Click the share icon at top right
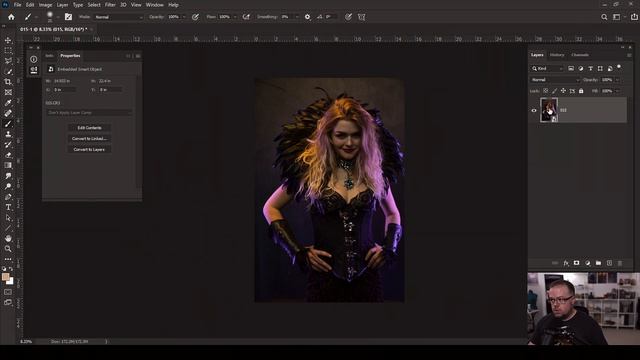 634,17
